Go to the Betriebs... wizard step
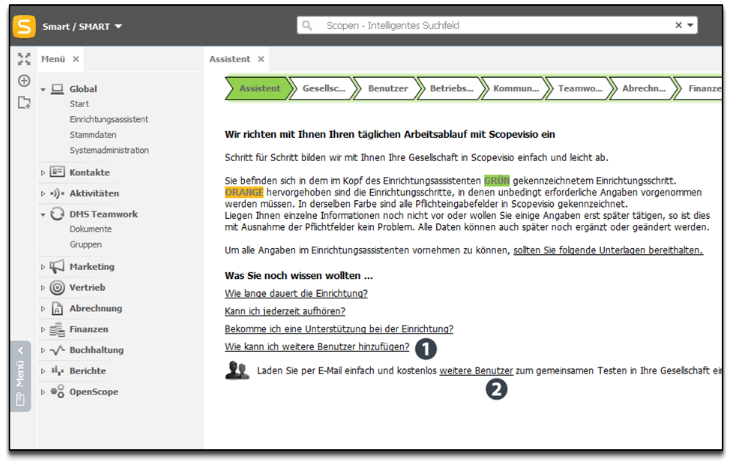Viewport: 732px width, 464px height. [x=451, y=88]
